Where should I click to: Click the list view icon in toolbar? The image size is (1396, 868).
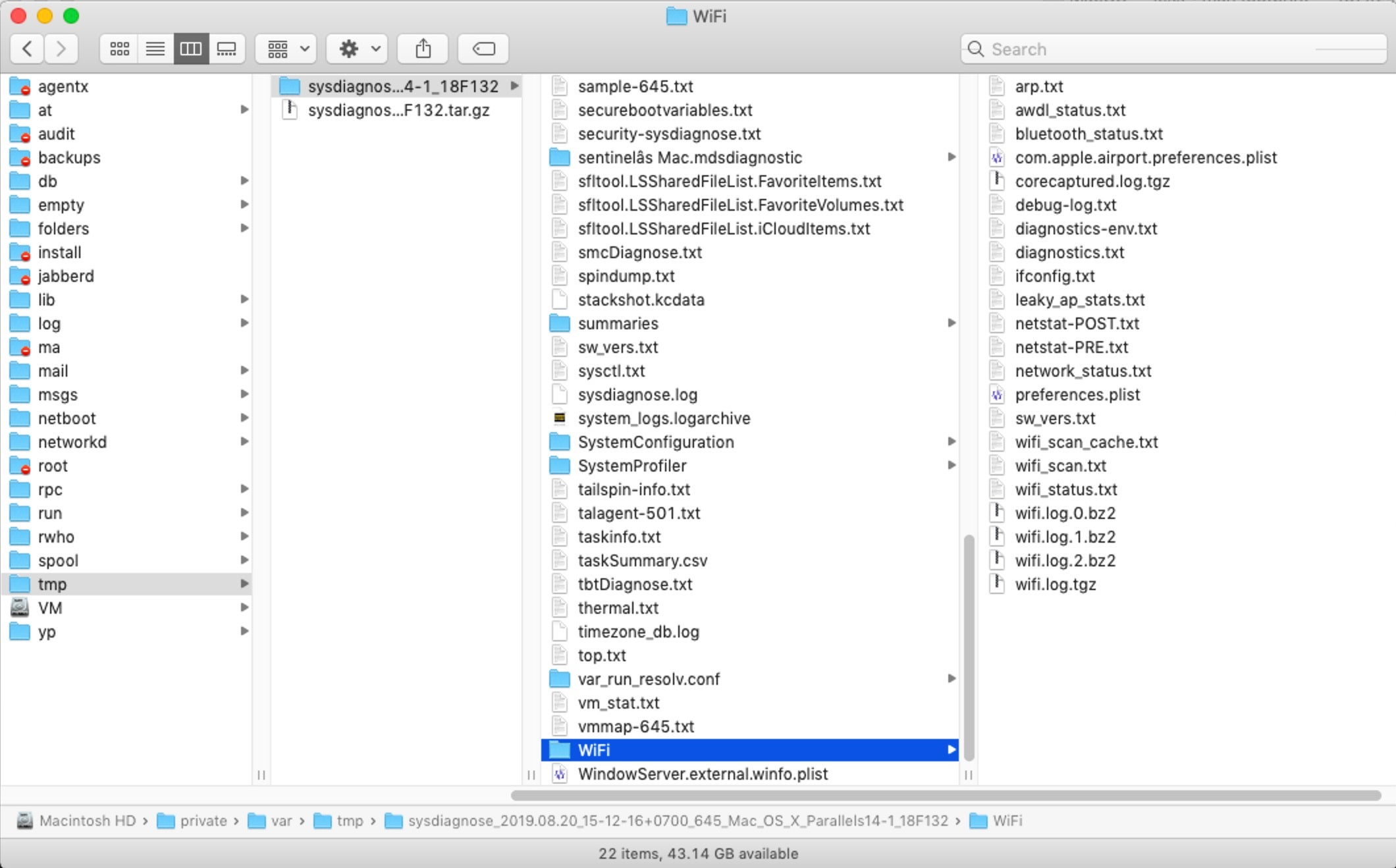click(x=155, y=48)
